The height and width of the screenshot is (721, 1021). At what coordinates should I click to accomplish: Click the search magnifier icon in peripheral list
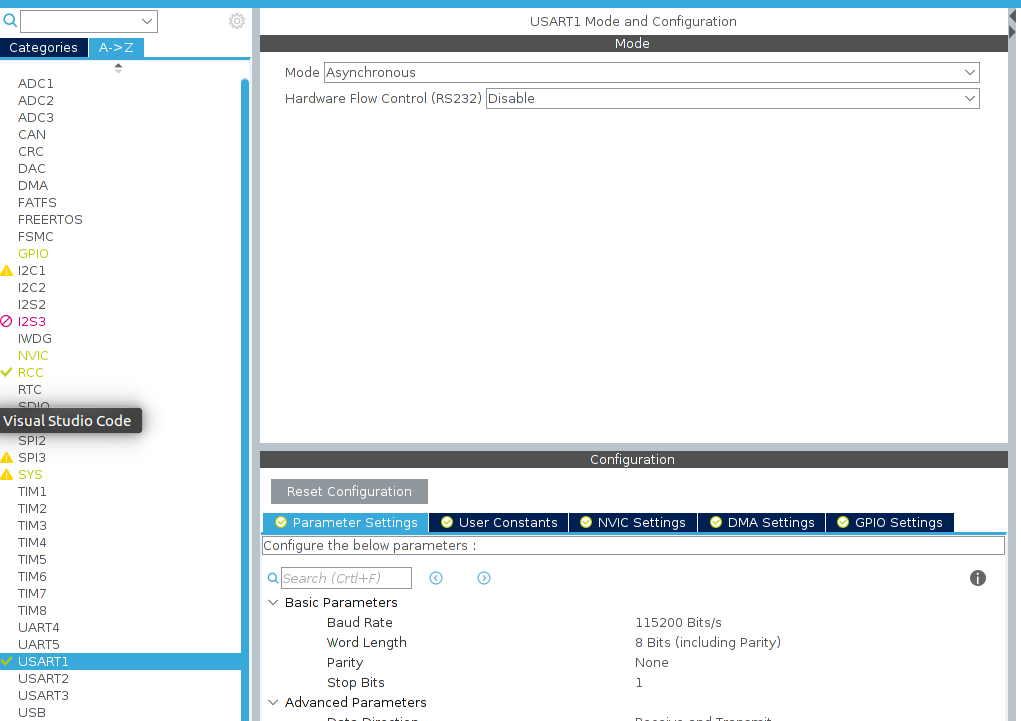[x=10, y=20]
